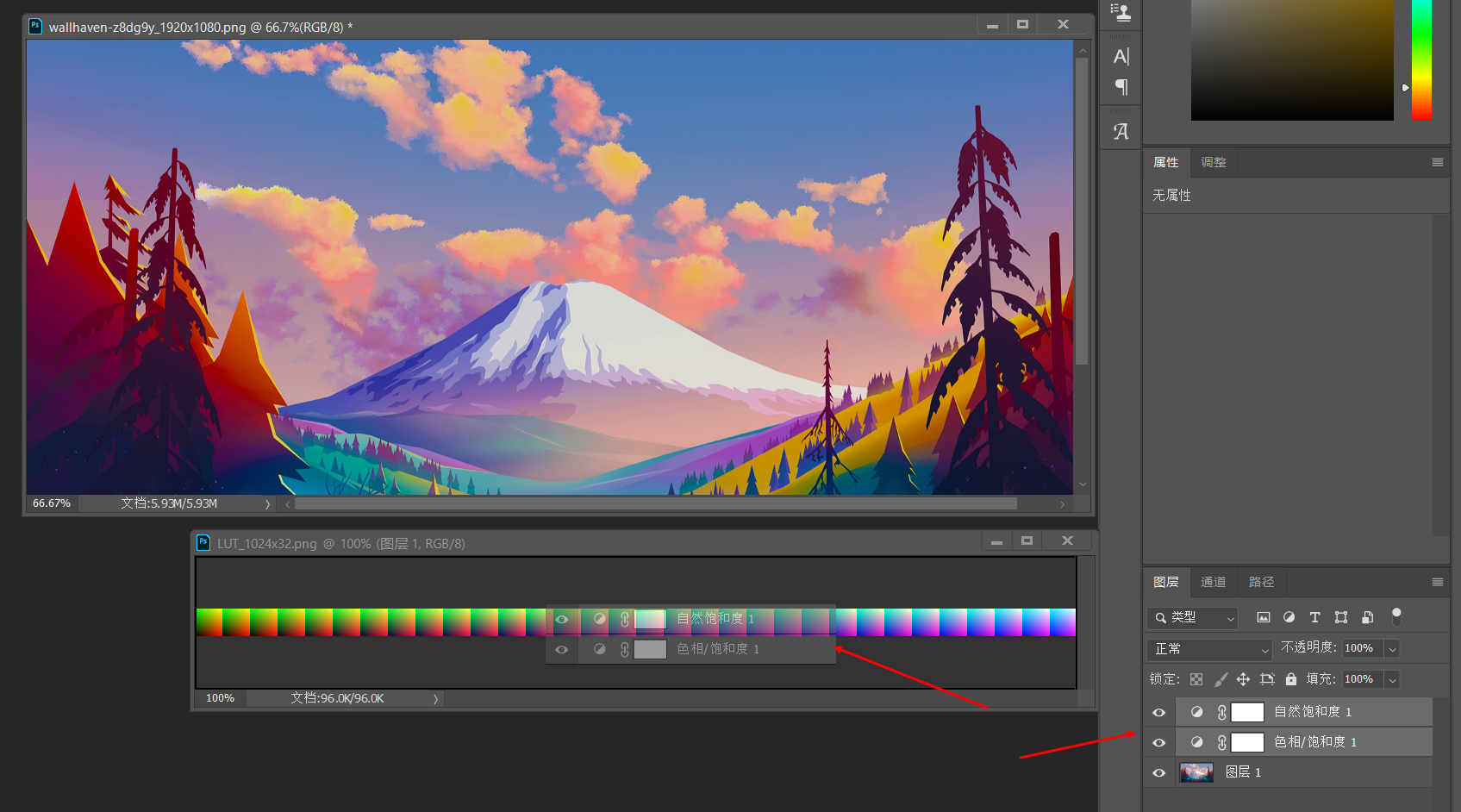This screenshot has height=812, width=1461.
Task: Click the opacity 100% input field
Action: click(x=1363, y=648)
